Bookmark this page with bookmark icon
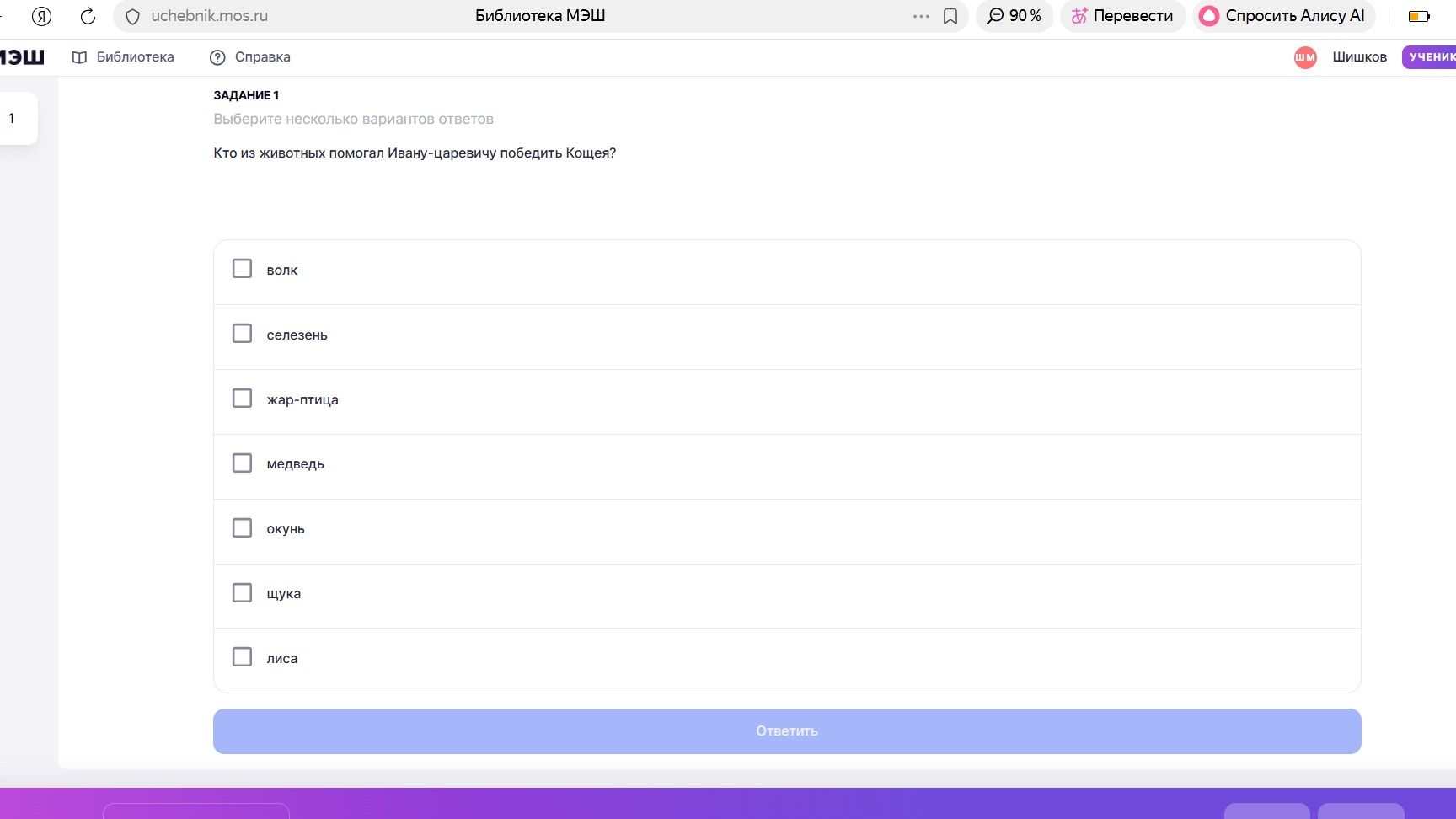 (950, 16)
